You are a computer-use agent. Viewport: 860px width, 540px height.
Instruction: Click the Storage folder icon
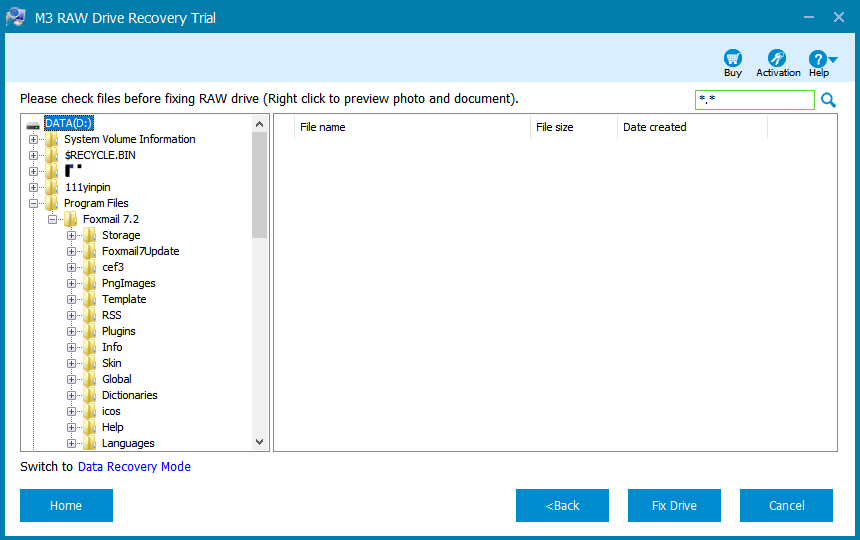90,235
